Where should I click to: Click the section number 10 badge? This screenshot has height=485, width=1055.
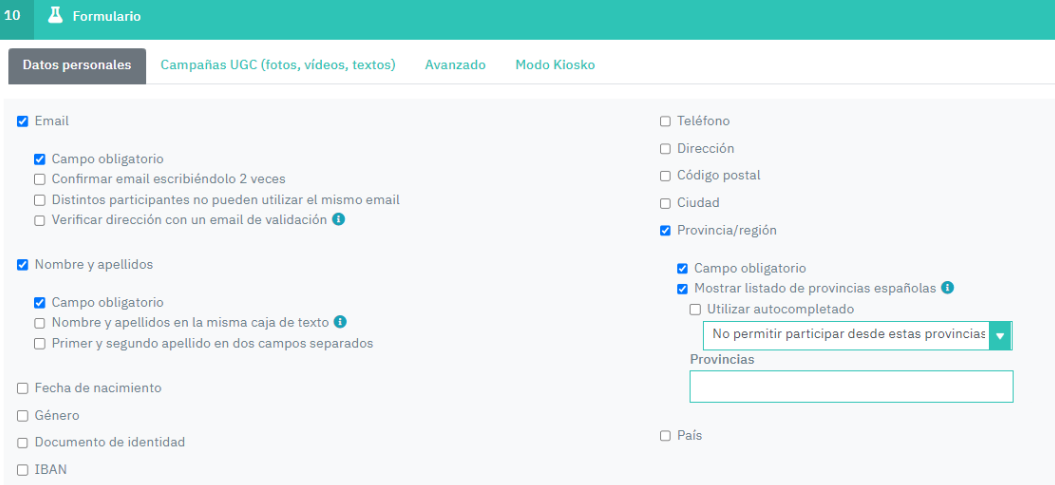point(12,16)
